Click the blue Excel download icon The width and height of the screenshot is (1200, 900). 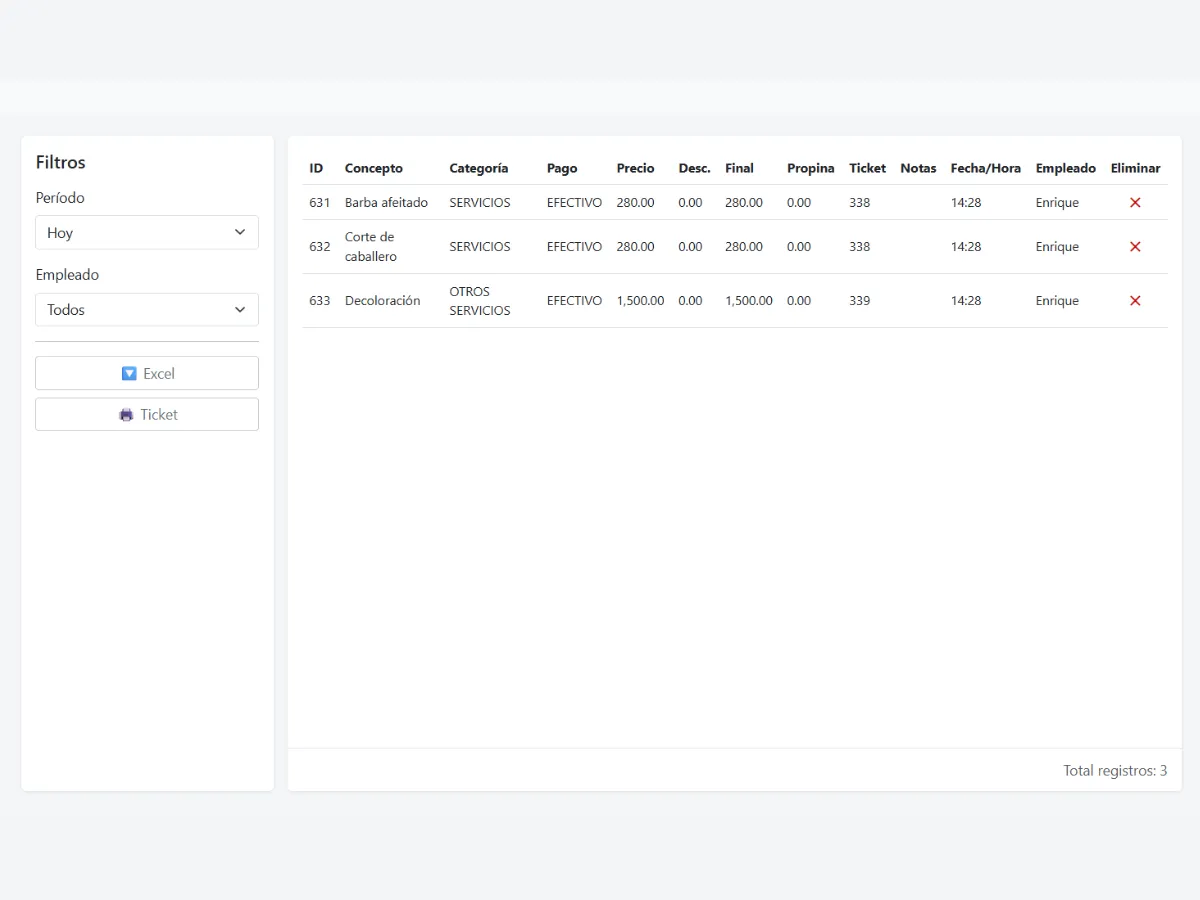pos(129,373)
